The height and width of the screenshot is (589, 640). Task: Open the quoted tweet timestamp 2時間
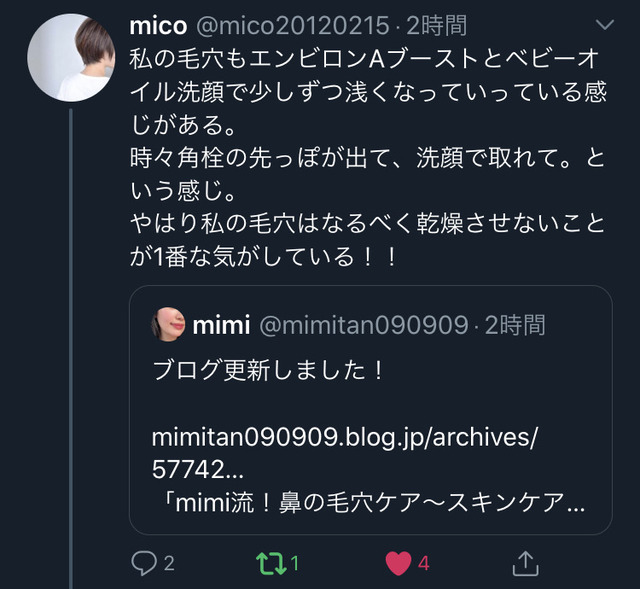pos(515,325)
